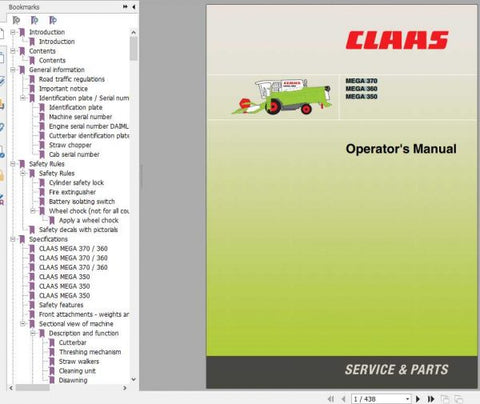Click the MEGA 370 model text on cover
This screenshot has width=480, height=404.
click(x=361, y=81)
